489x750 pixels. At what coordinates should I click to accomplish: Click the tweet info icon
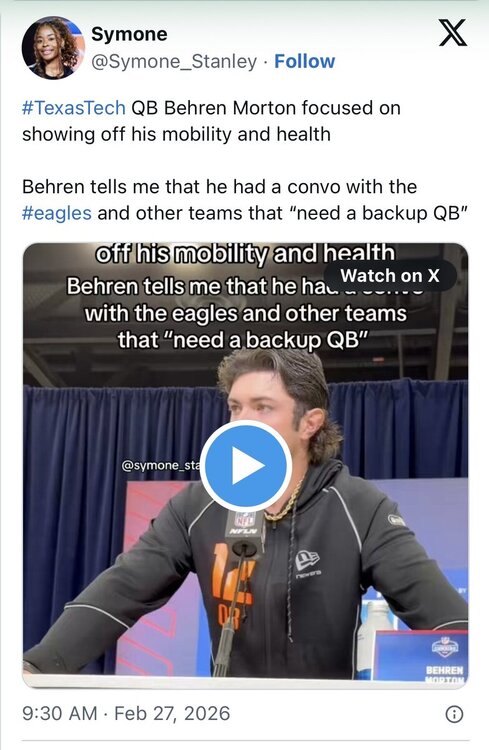[454, 714]
